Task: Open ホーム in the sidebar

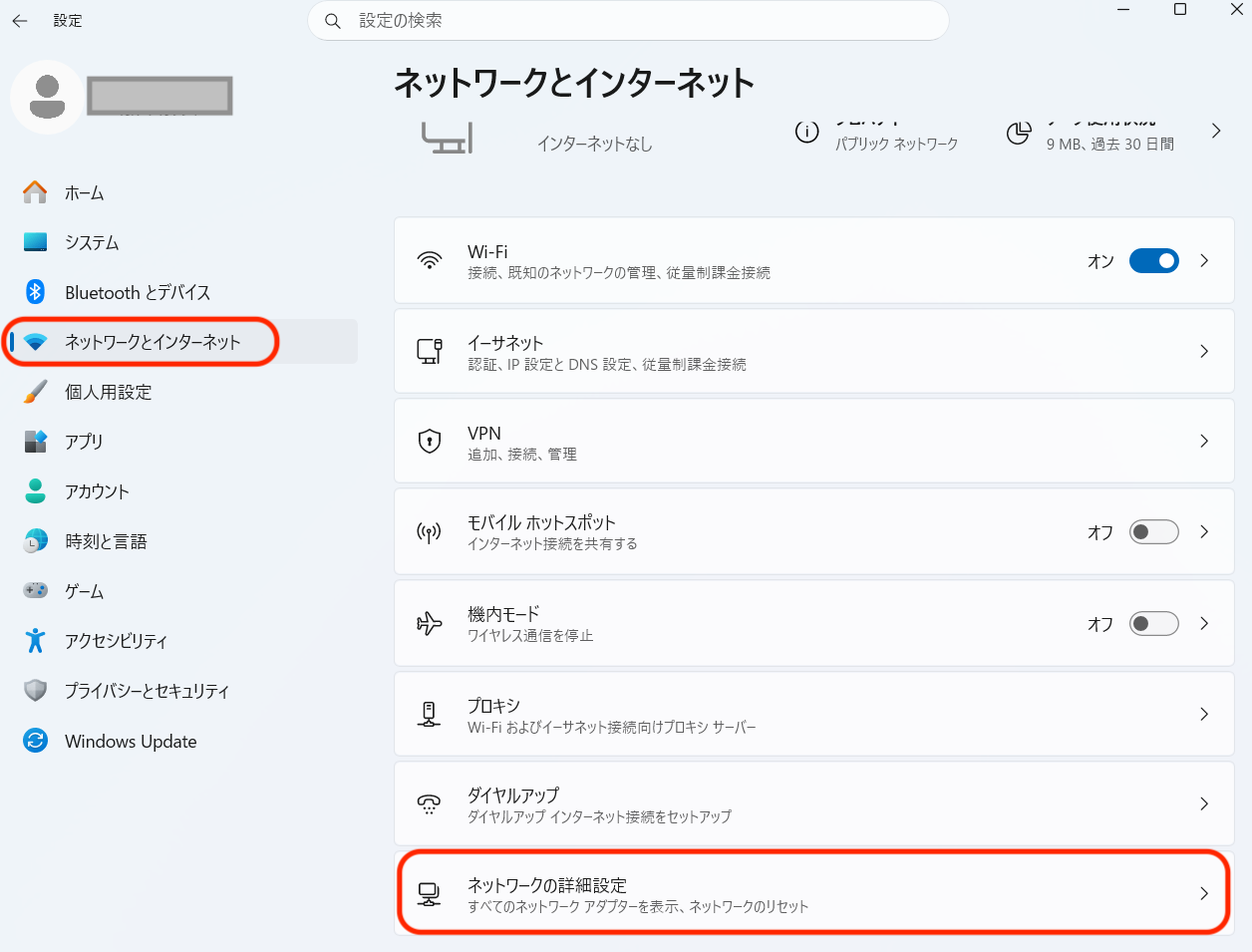Action: (85, 193)
